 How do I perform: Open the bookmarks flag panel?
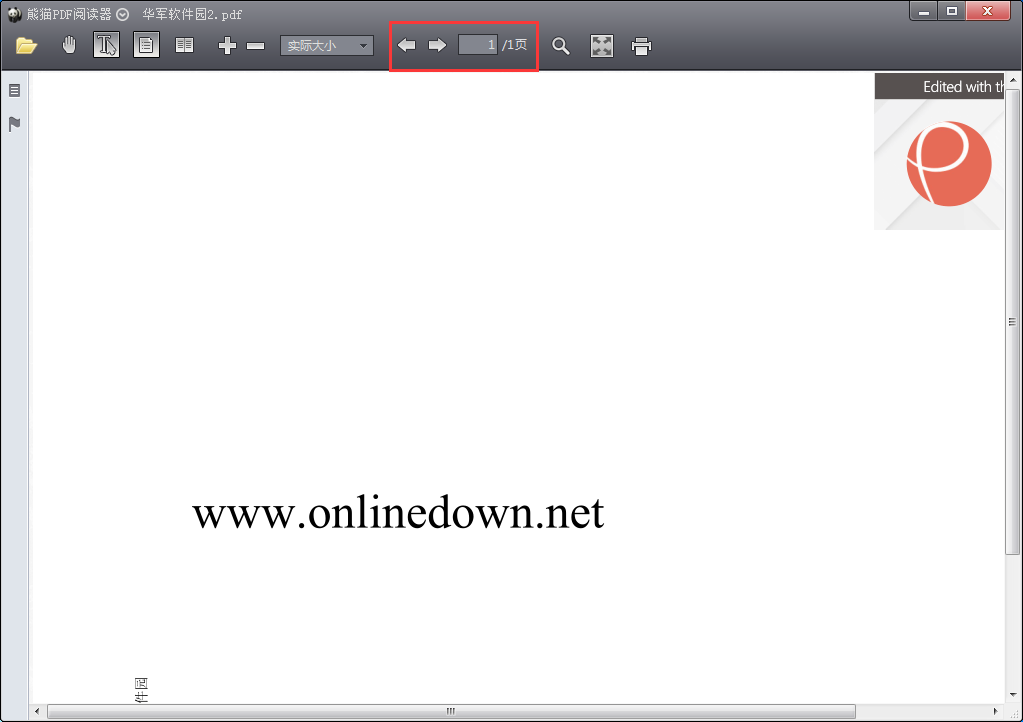pos(14,124)
